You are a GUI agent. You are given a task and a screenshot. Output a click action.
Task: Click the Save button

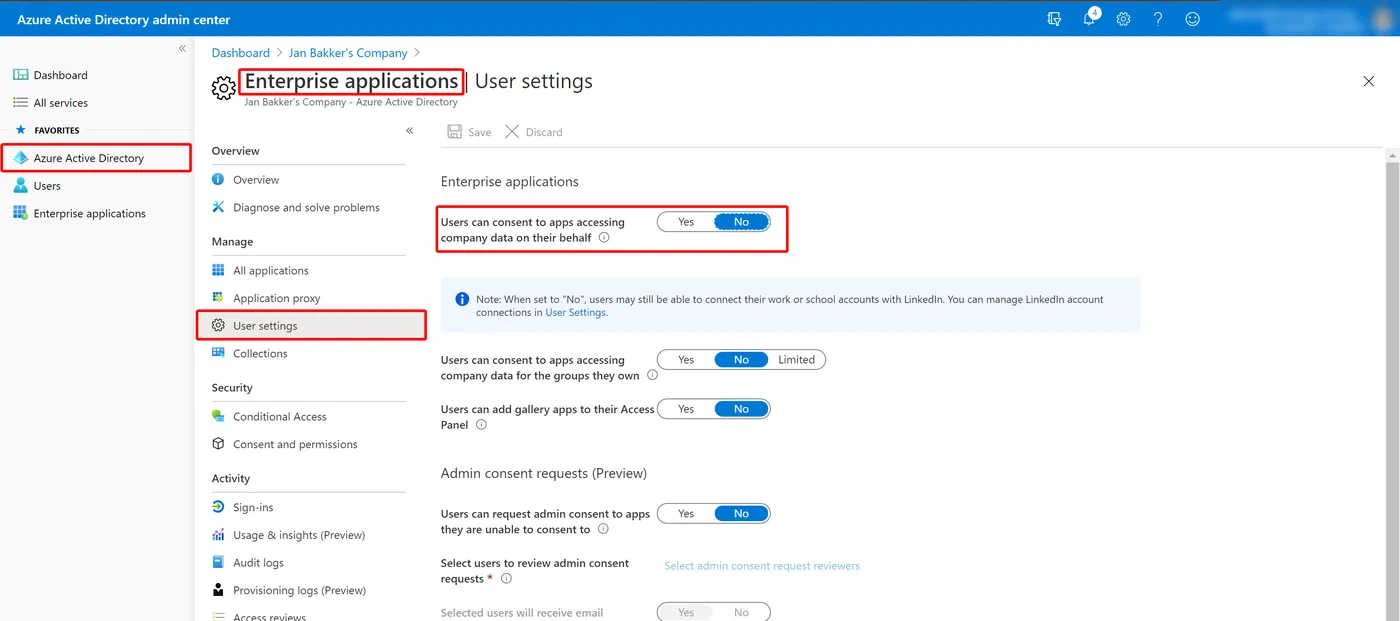coord(469,132)
